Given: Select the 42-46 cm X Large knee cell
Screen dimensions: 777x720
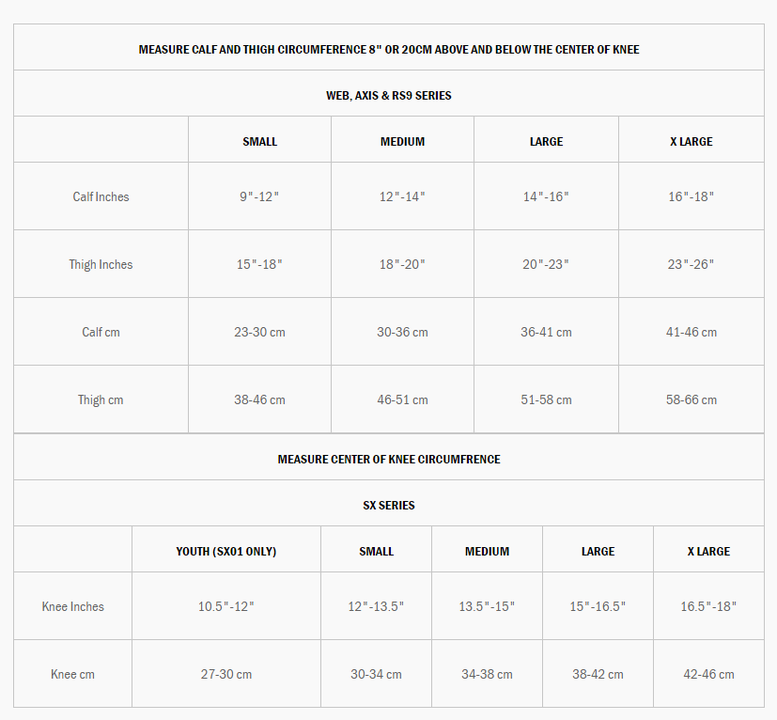Looking at the screenshot, I should (x=708, y=675).
